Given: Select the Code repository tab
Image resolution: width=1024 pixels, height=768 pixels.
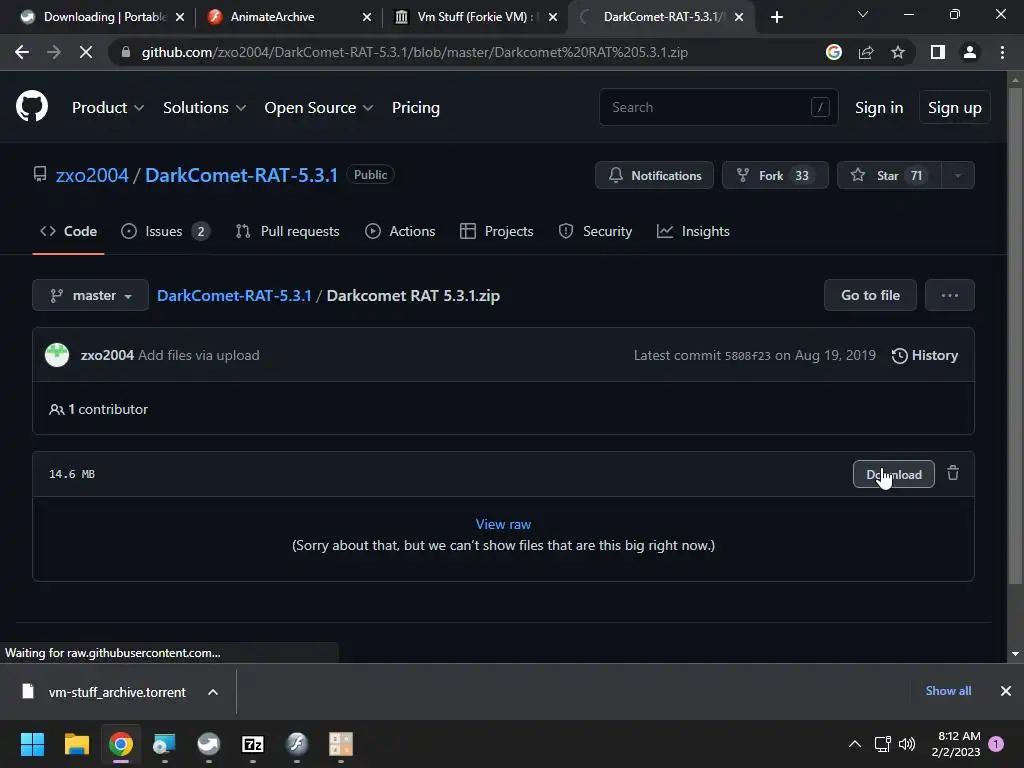Looking at the screenshot, I should 69,231.
